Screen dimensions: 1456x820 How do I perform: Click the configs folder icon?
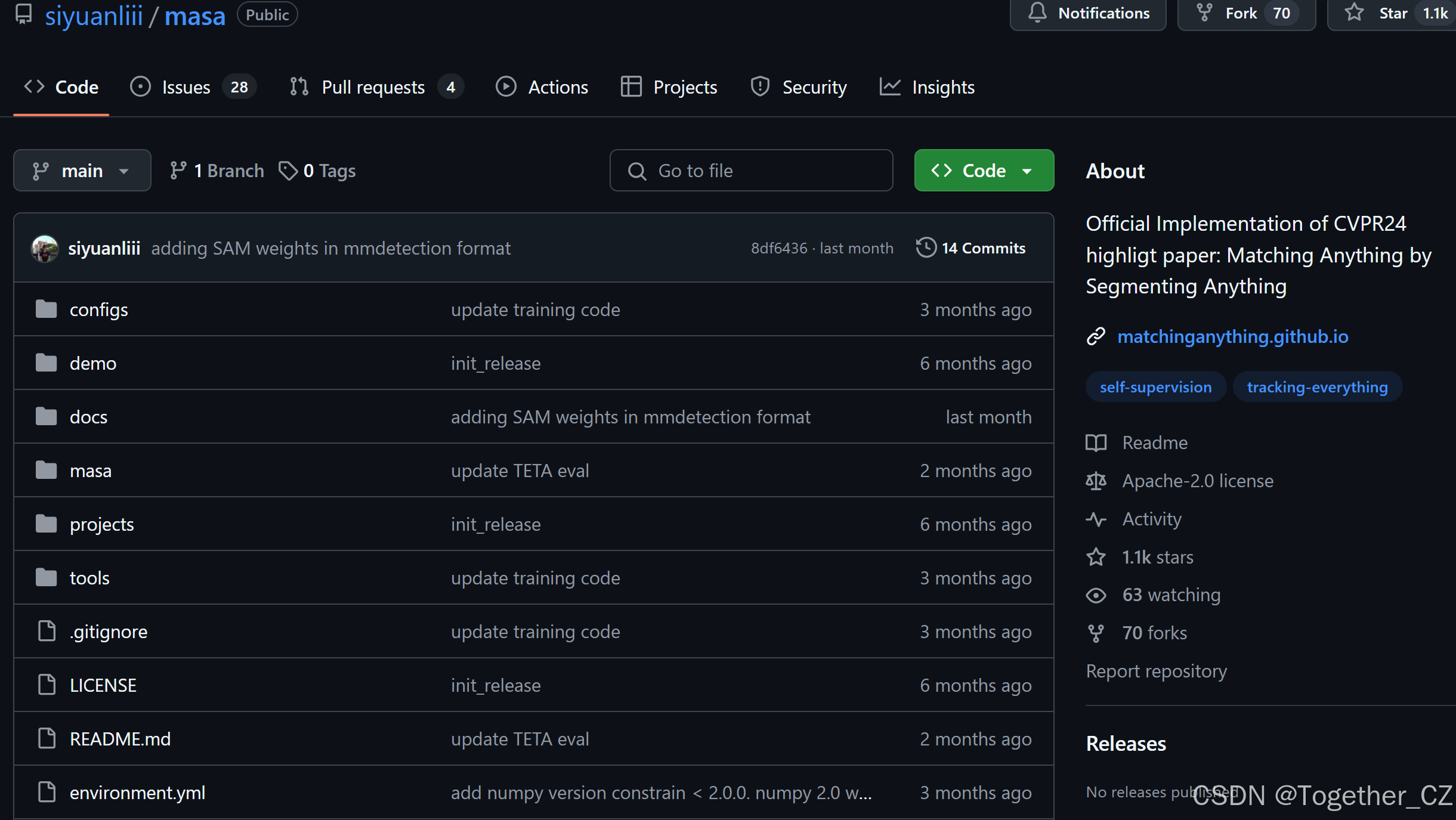point(46,310)
